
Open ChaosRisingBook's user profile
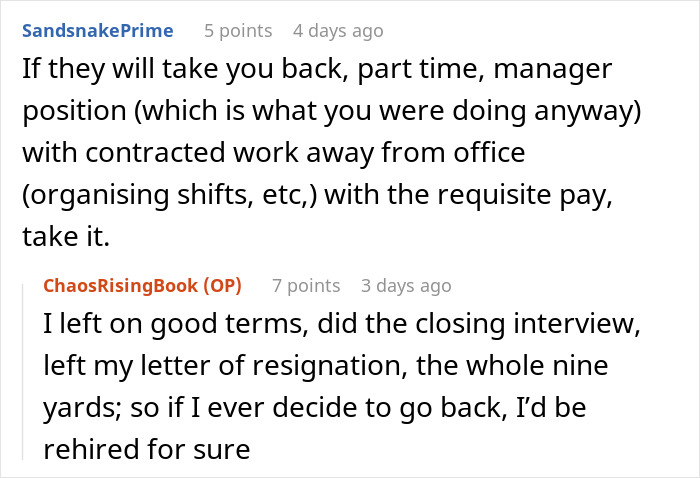click(120, 286)
